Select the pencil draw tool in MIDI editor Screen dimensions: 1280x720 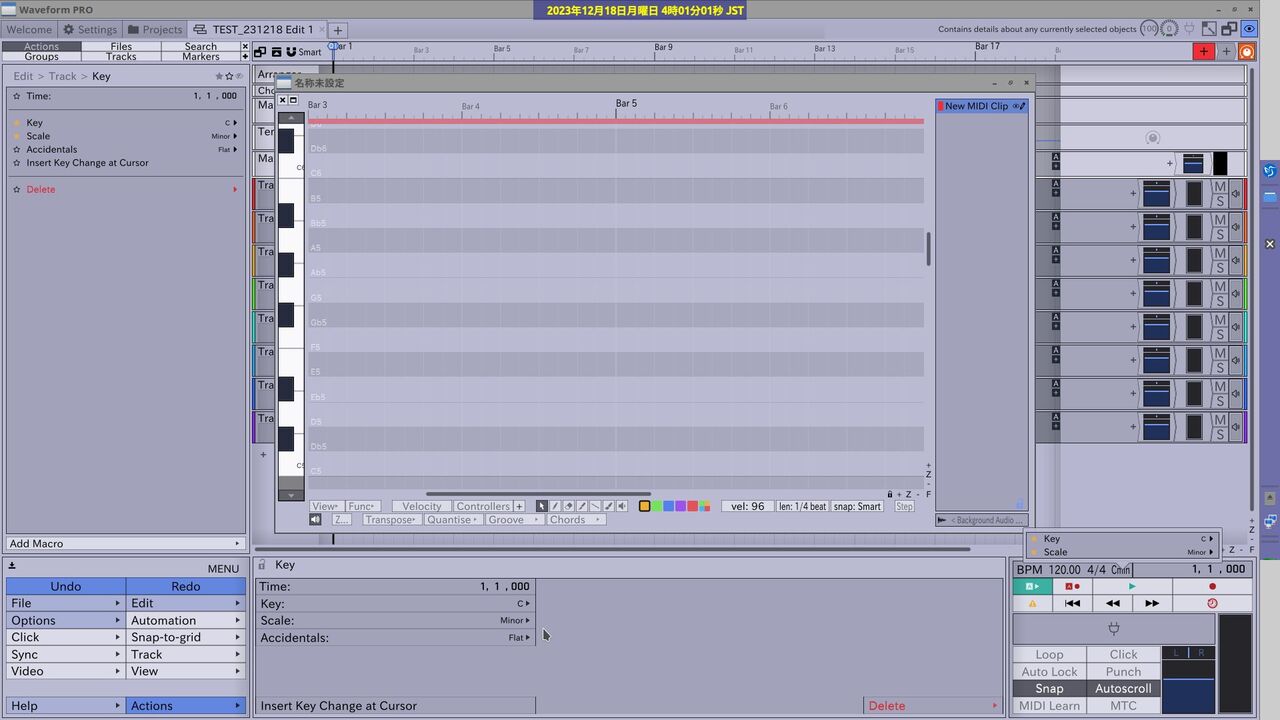(556, 507)
